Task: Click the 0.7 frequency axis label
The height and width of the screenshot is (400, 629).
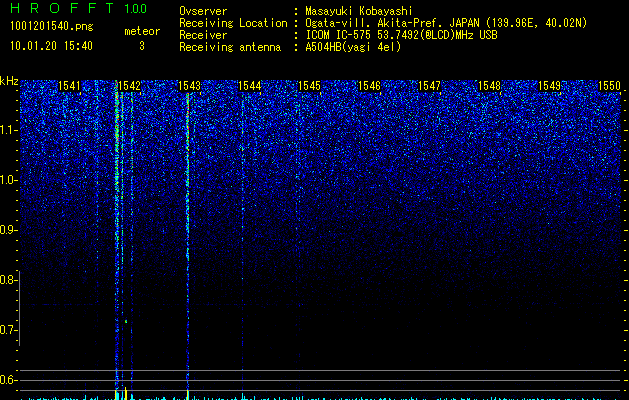Action: point(7,330)
